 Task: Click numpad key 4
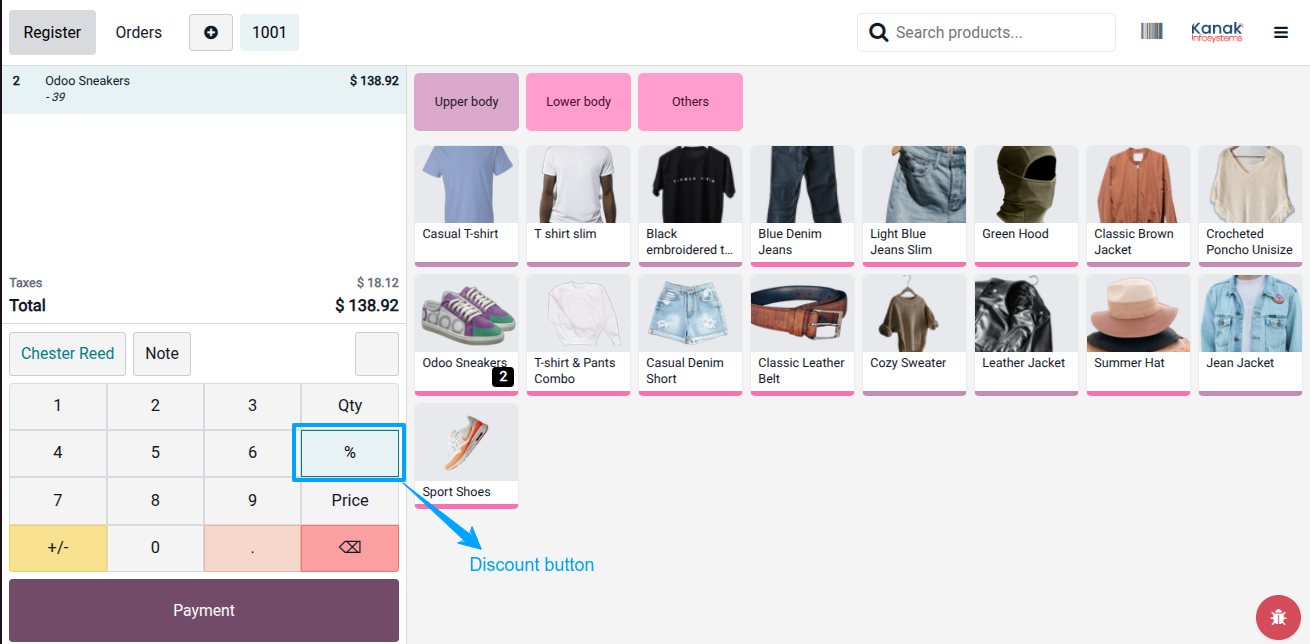58,453
